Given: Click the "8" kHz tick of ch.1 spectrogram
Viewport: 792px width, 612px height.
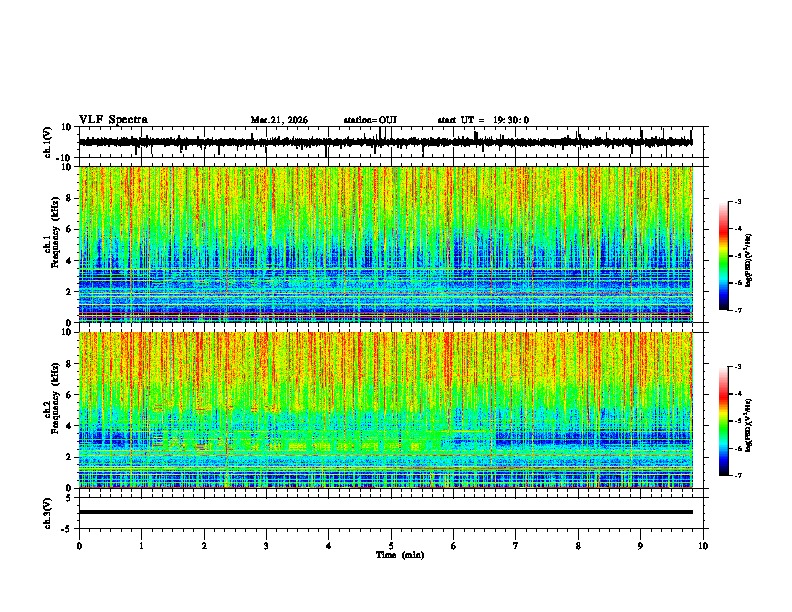Looking at the screenshot, I should (x=70, y=198).
